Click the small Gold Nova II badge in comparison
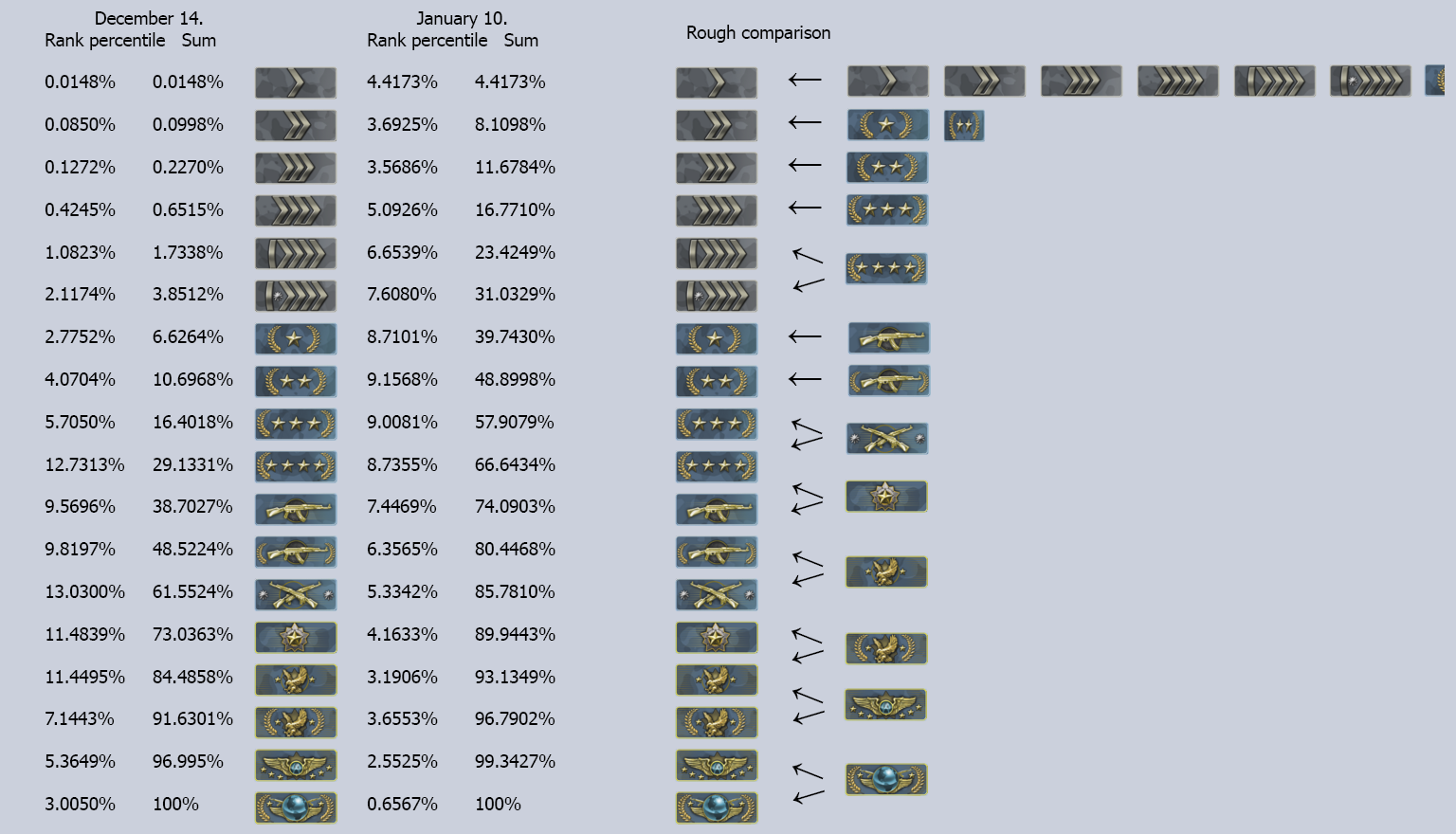Image resolution: width=1456 pixels, height=834 pixels. pyautogui.click(x=964, y=125)
